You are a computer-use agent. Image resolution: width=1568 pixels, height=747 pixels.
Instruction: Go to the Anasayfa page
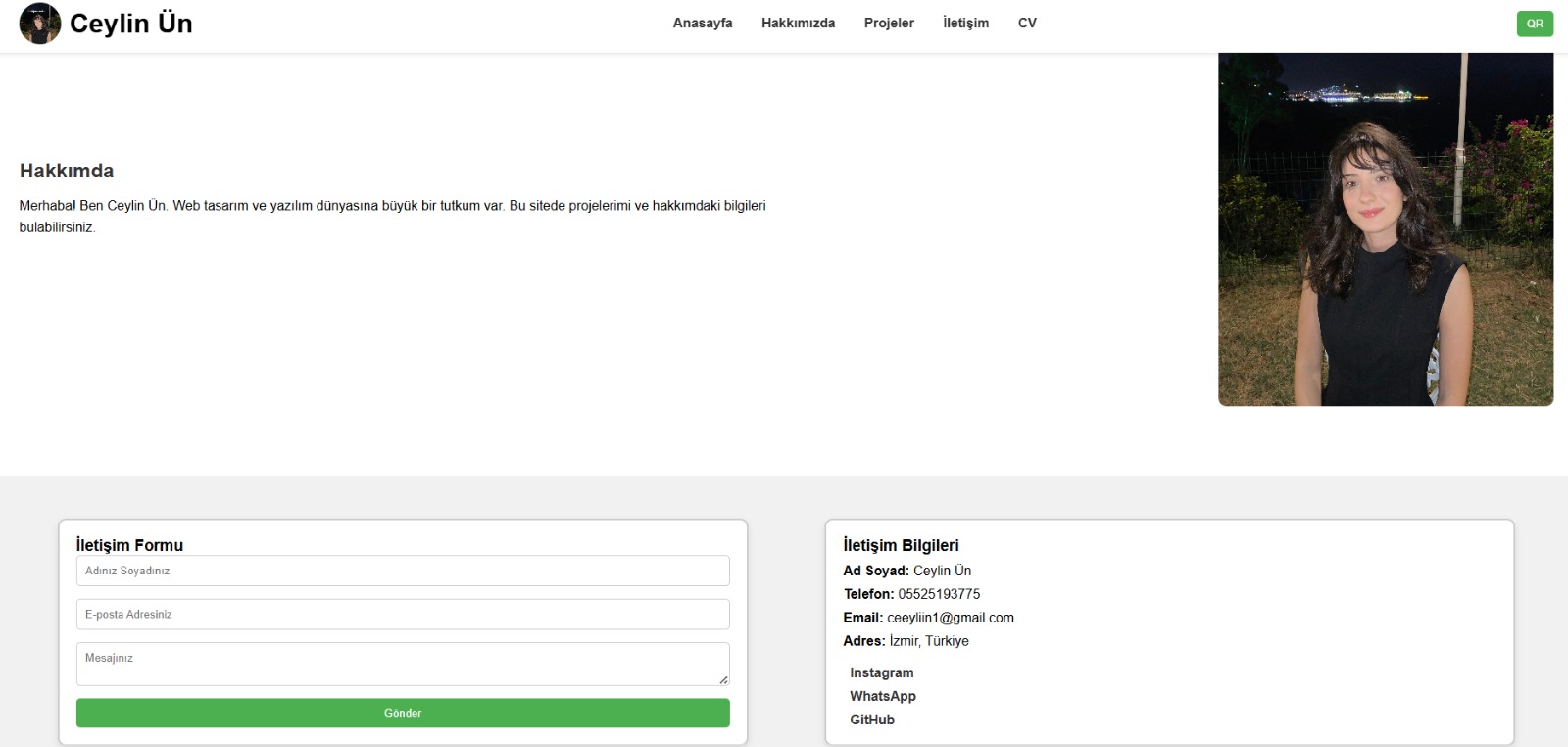click(x=702, y=24)
